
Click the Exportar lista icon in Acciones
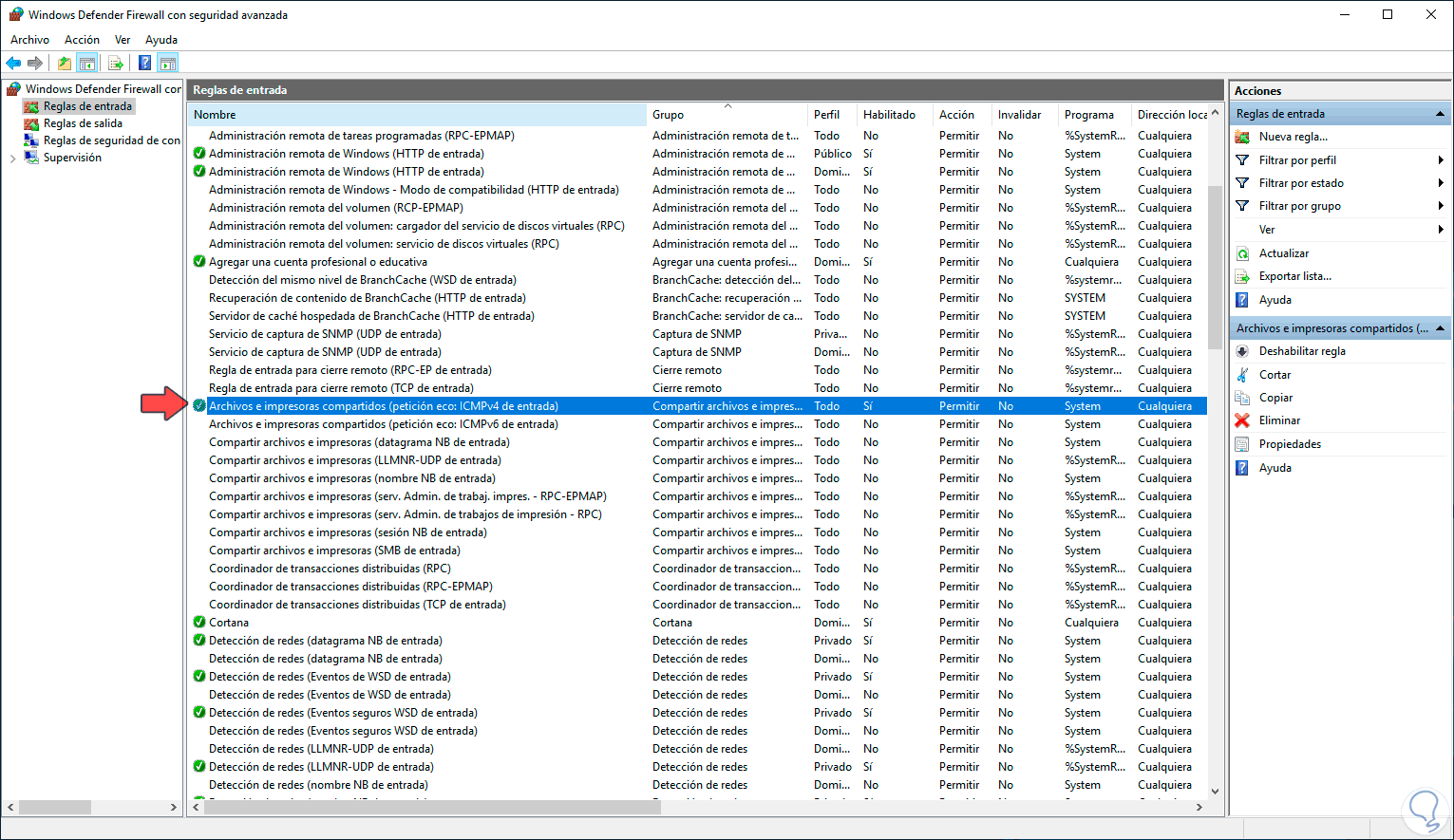point(1242,276)
